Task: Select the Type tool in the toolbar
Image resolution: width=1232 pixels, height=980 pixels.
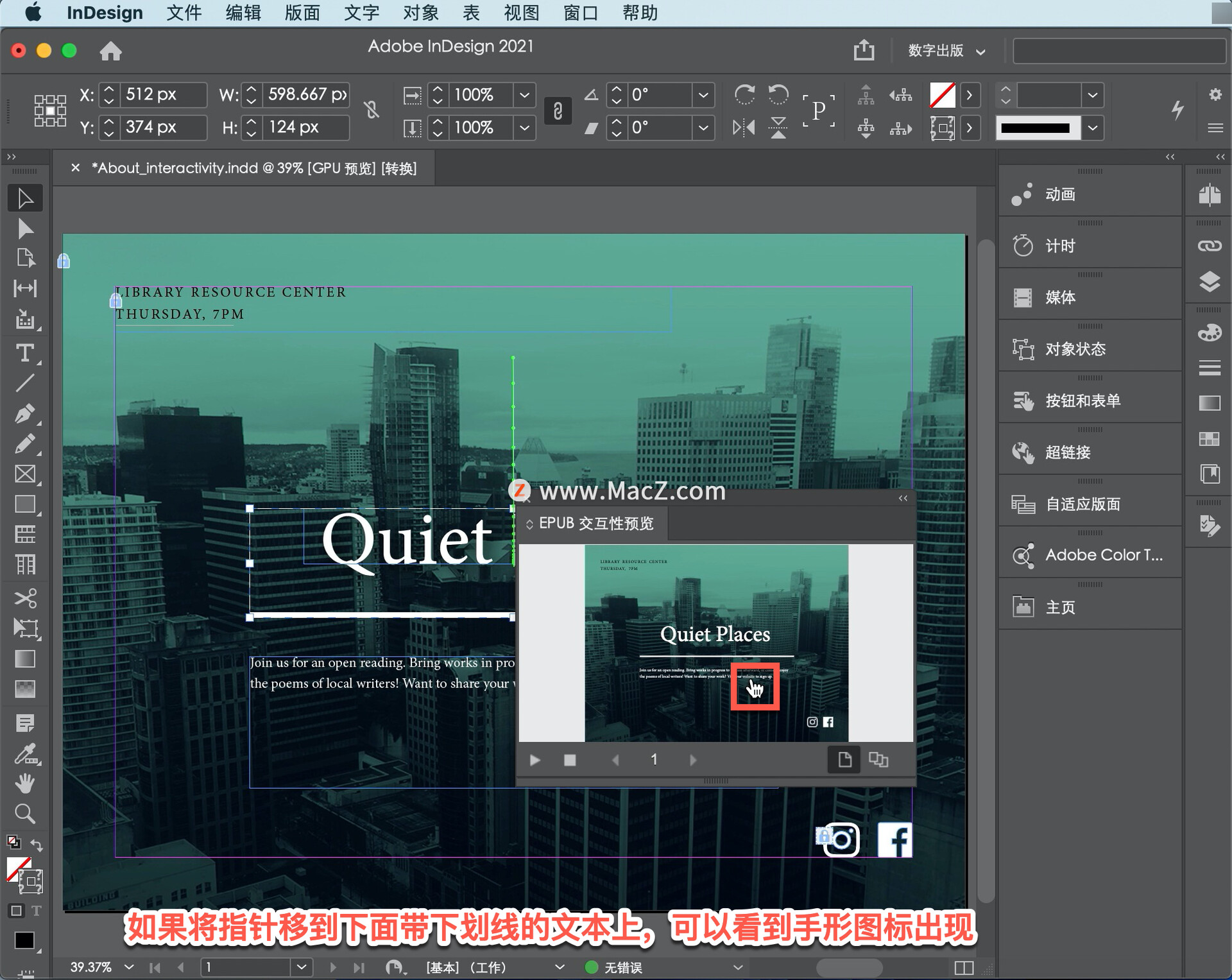Action: (26, 353)
